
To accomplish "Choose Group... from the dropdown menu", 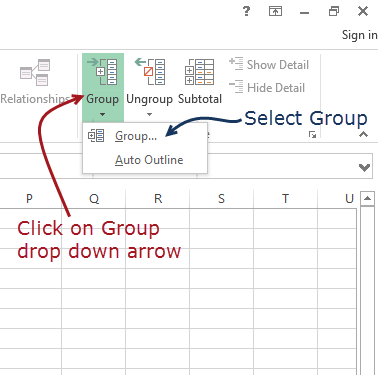I will [x=145, y=136].
